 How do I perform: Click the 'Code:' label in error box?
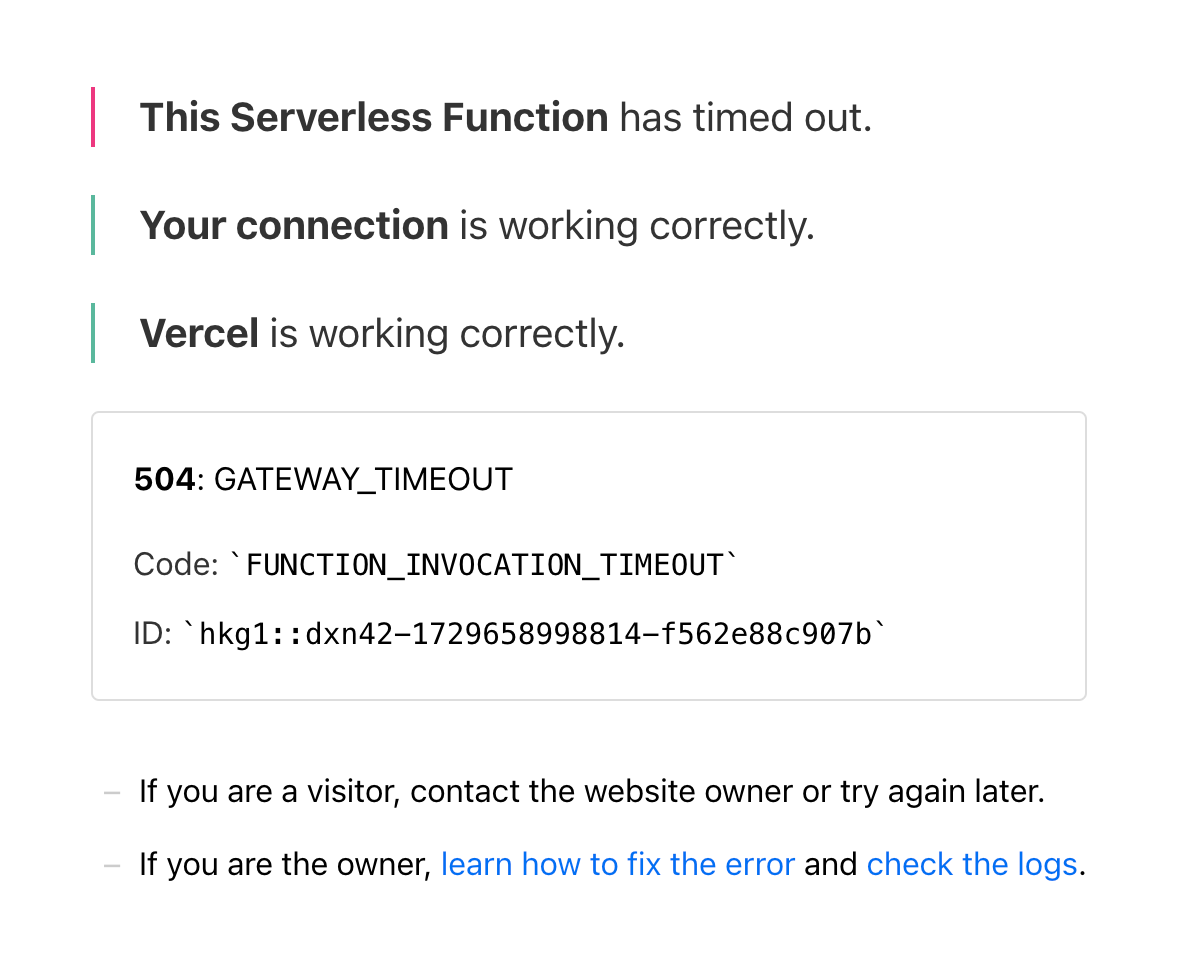point(176,565)
